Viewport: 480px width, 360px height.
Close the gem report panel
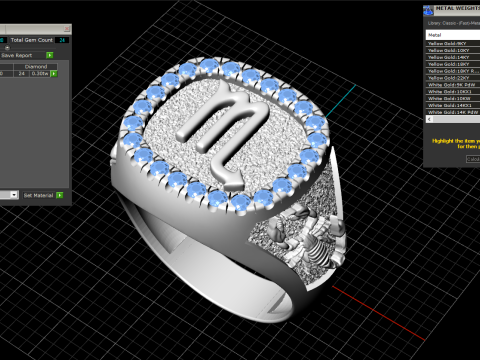coord(67,29)
